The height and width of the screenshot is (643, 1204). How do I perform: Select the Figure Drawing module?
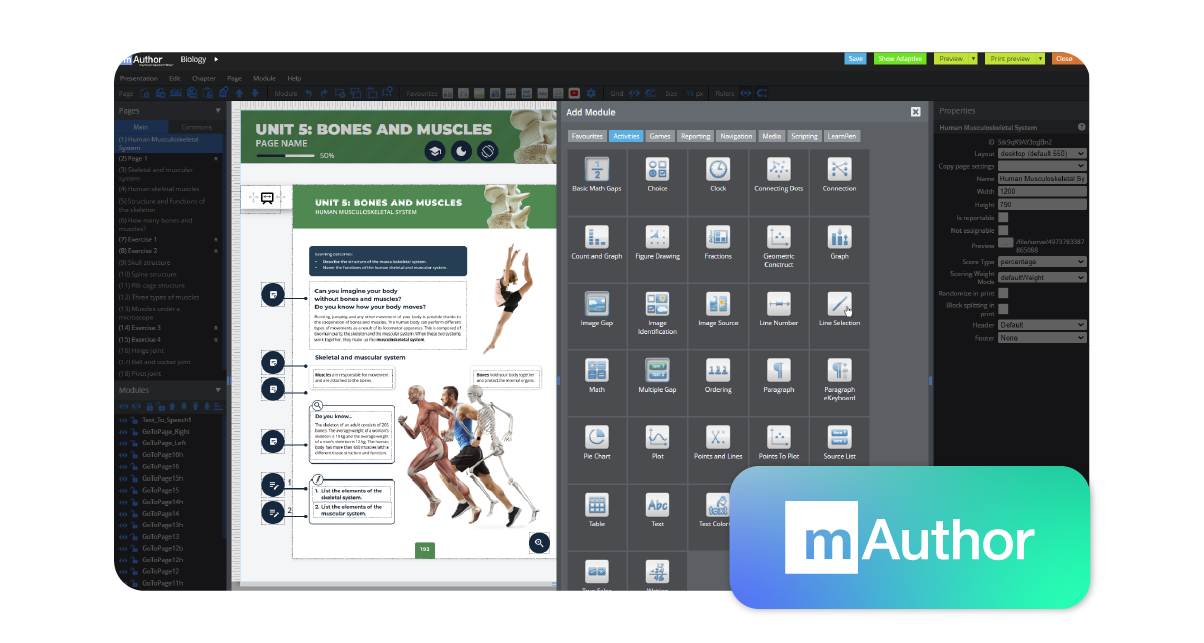657,237
